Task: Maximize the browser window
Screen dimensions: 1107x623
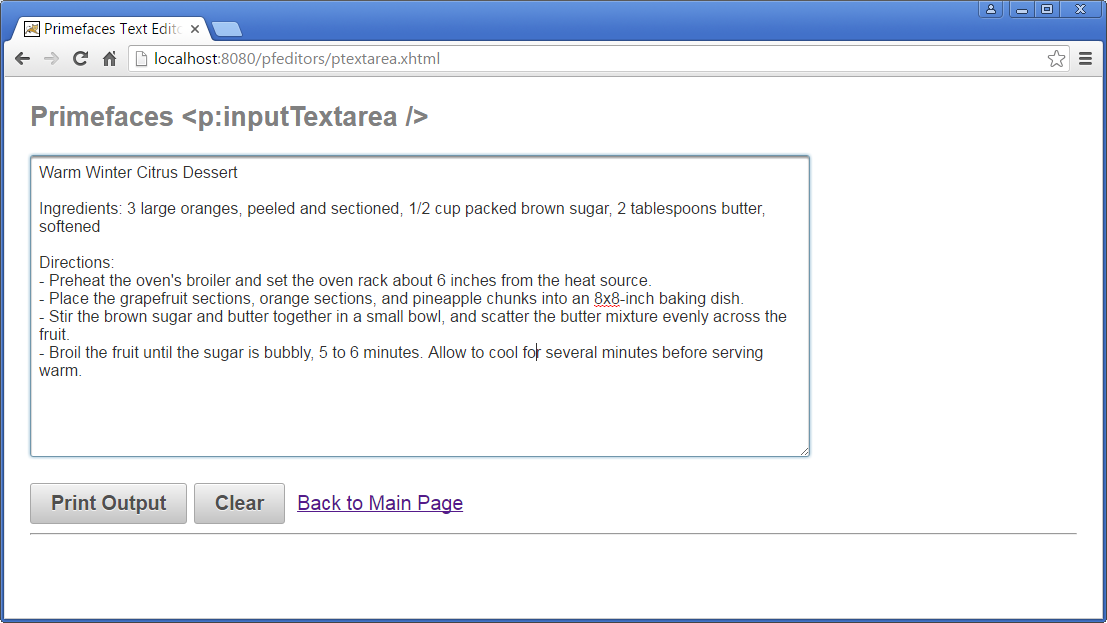Action: pos(1047,9)
